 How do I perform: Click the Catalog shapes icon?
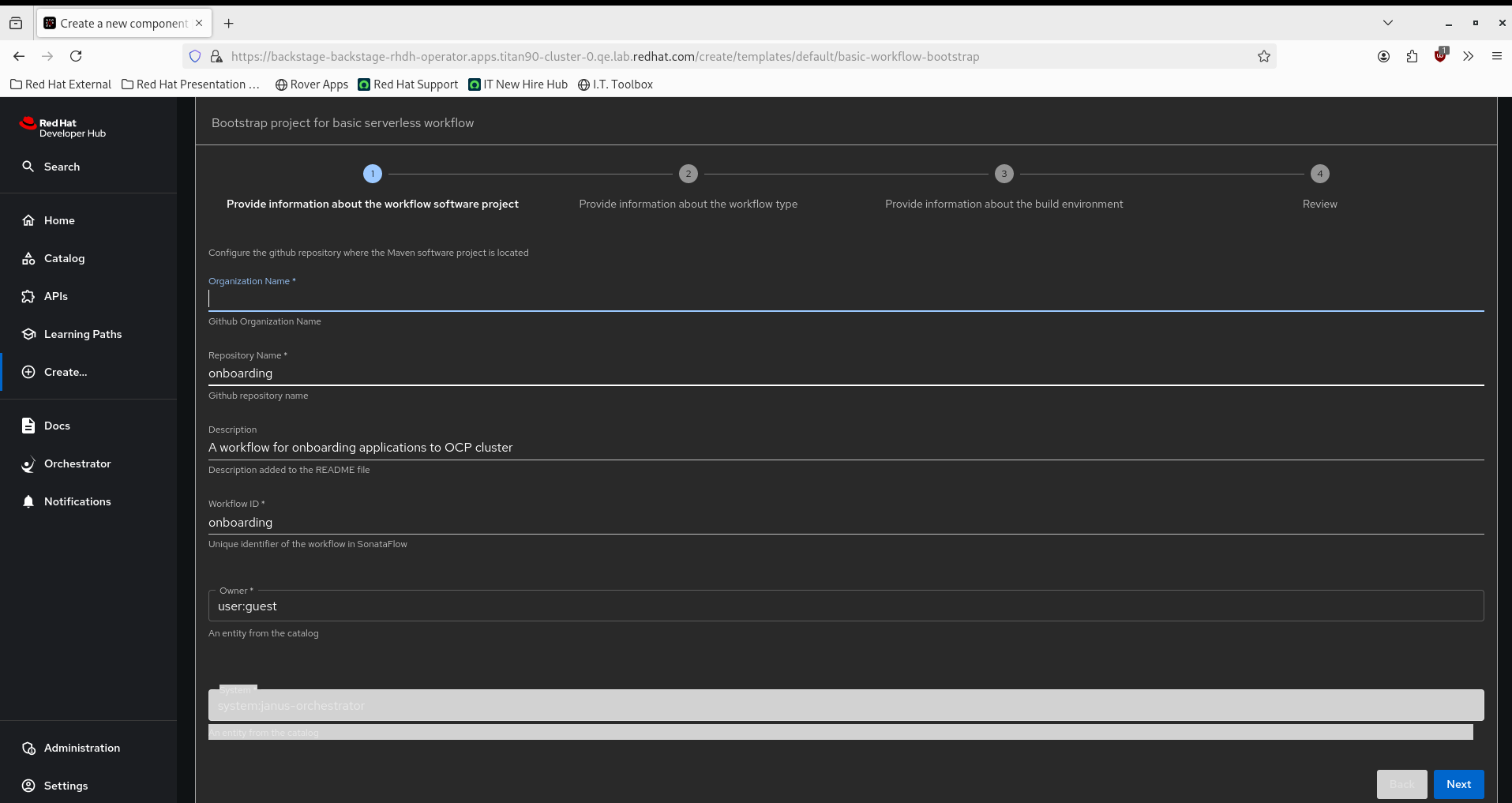pyautogui.click(x=28, y=258)
